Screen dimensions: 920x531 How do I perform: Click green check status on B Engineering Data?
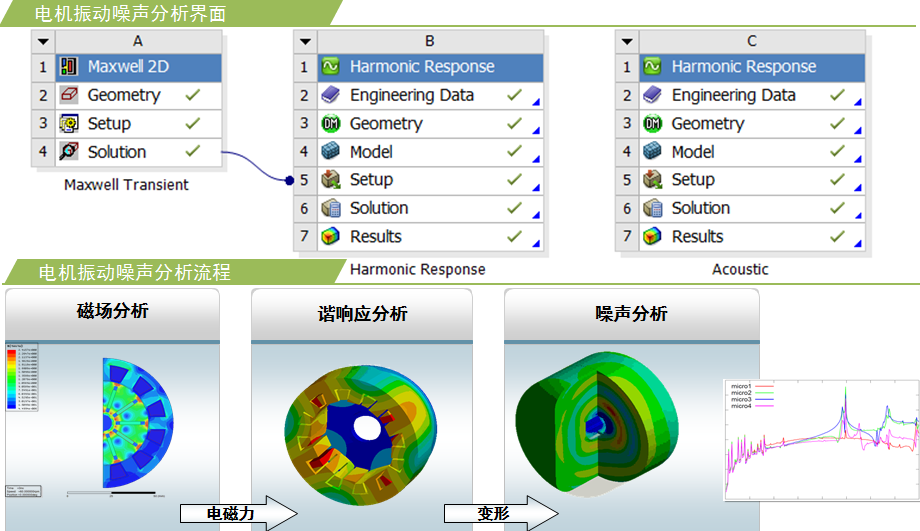pos(515,94)
